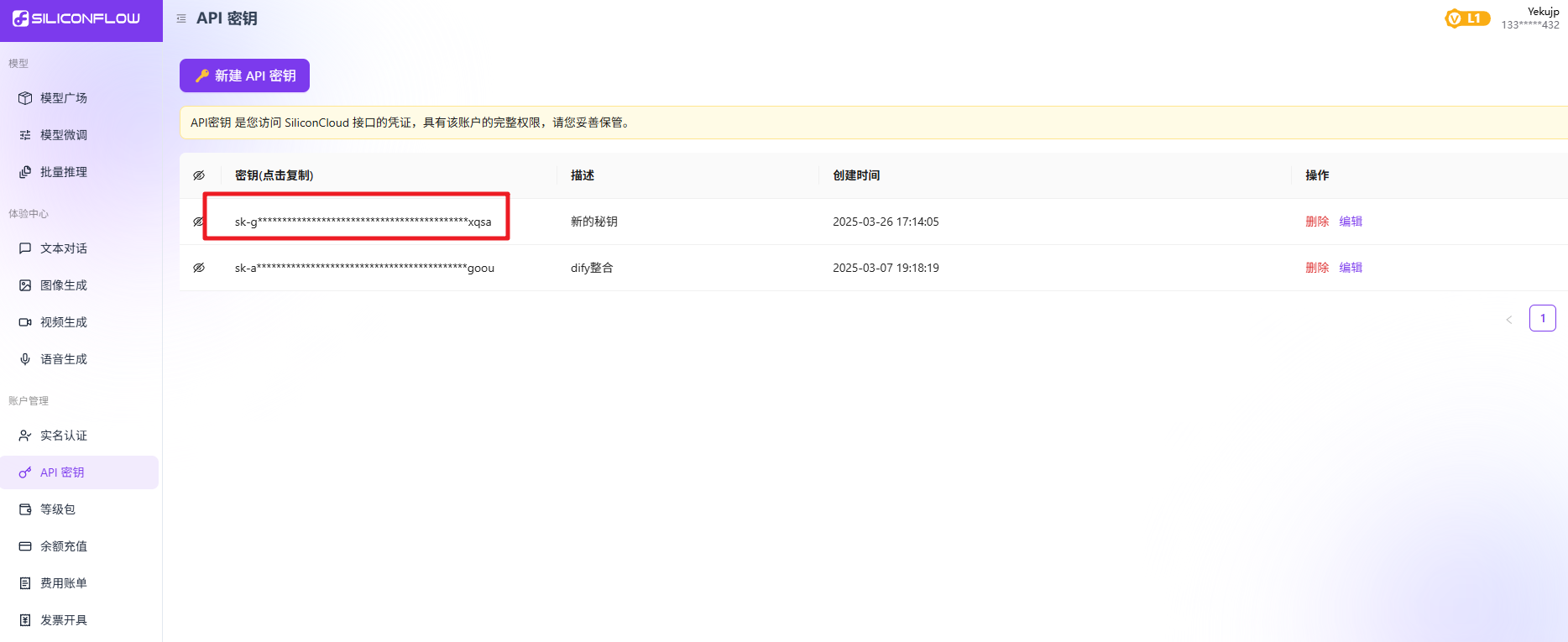Image resolution: width=1568 pixels, height=642 pixels.
Task: Reveal the sk-a...goou key via eye icon
Action: click(x=199, y=268)
